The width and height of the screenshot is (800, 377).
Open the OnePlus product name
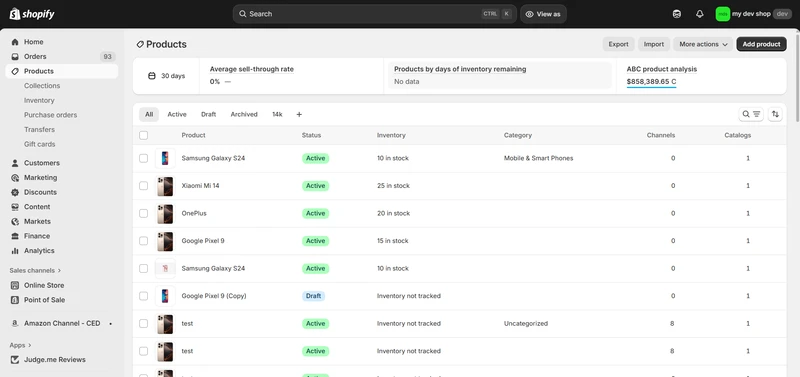pos(194,213)
